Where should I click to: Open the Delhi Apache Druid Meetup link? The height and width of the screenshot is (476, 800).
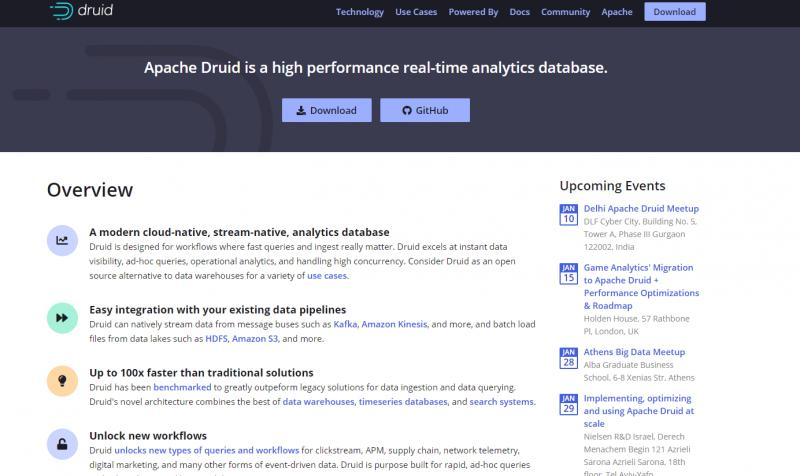(x=641, y=209)
